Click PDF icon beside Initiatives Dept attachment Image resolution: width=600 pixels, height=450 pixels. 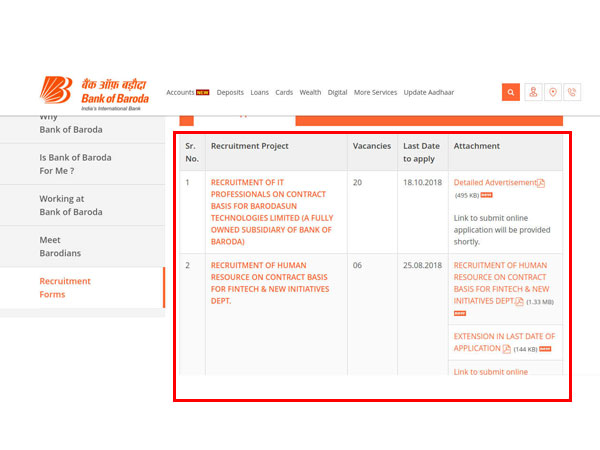pos(519,302)
